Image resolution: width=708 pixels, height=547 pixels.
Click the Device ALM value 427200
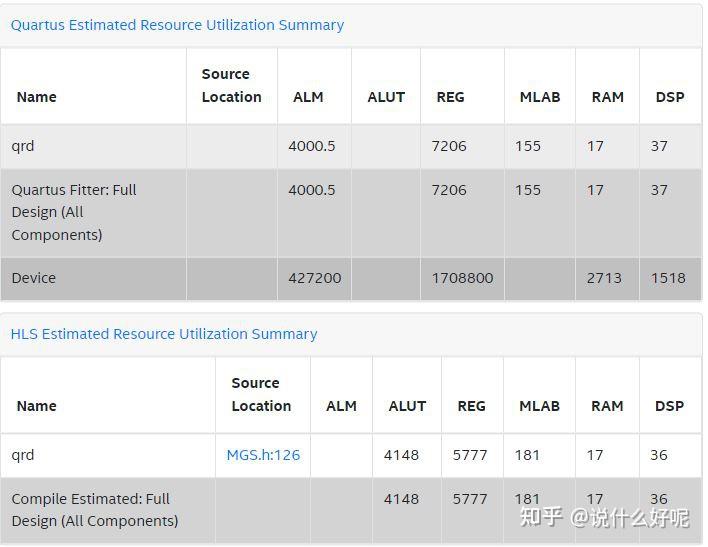click(x=314, y=278)
